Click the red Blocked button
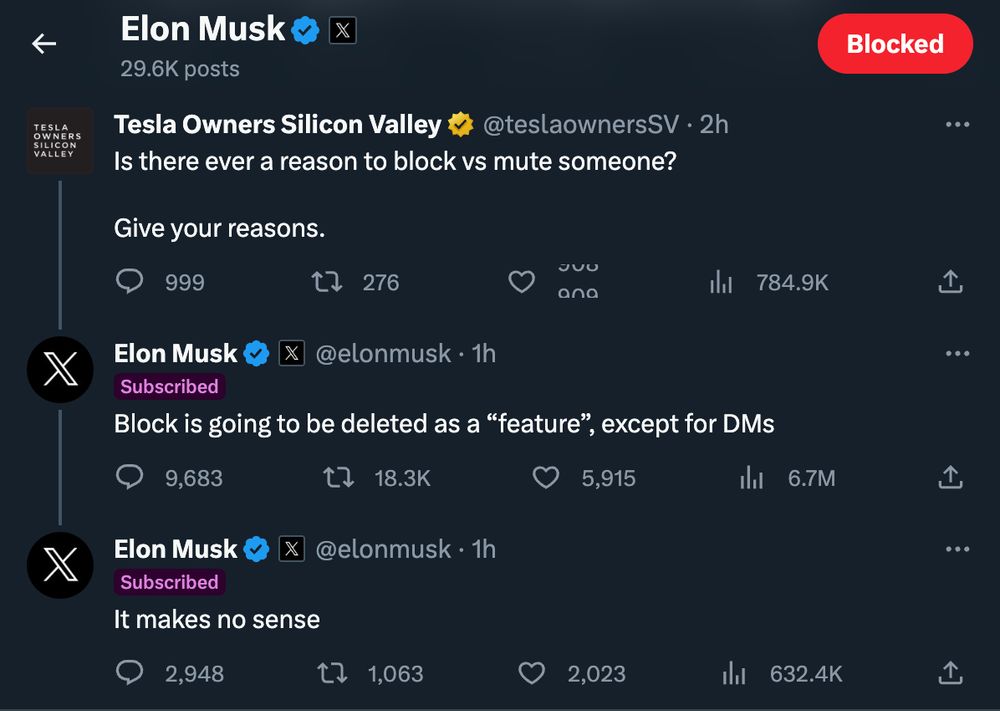 894,44
